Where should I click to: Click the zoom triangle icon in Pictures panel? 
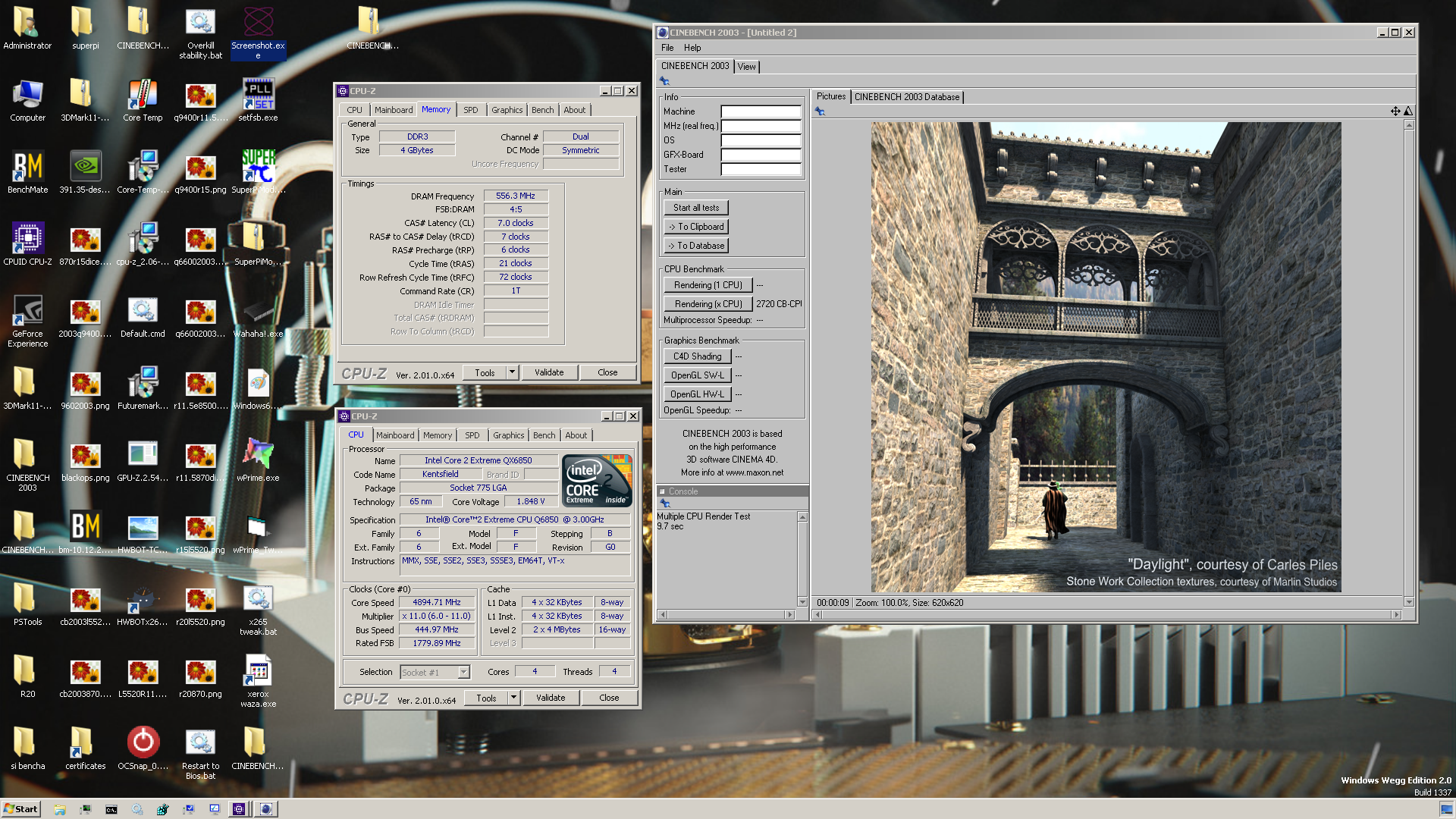(x=1408, y=111)
